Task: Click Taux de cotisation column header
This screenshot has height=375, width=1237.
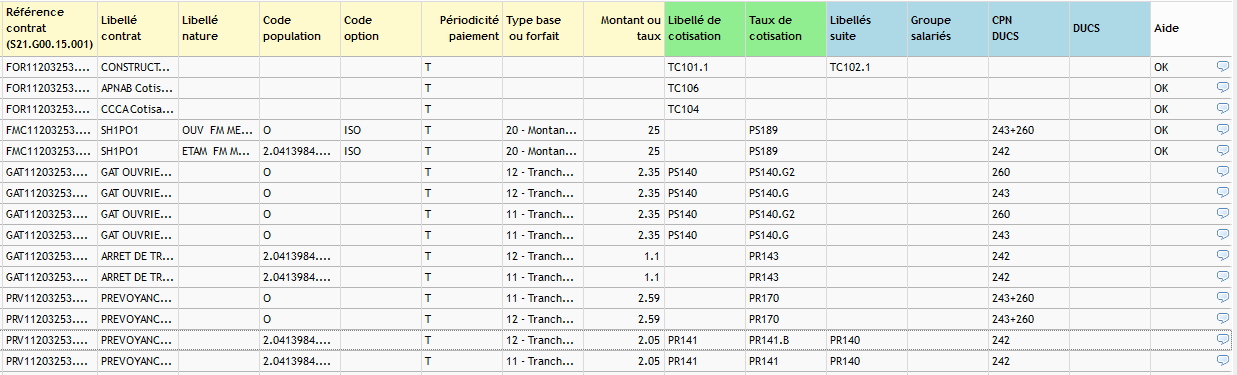Action: point(786,28)
